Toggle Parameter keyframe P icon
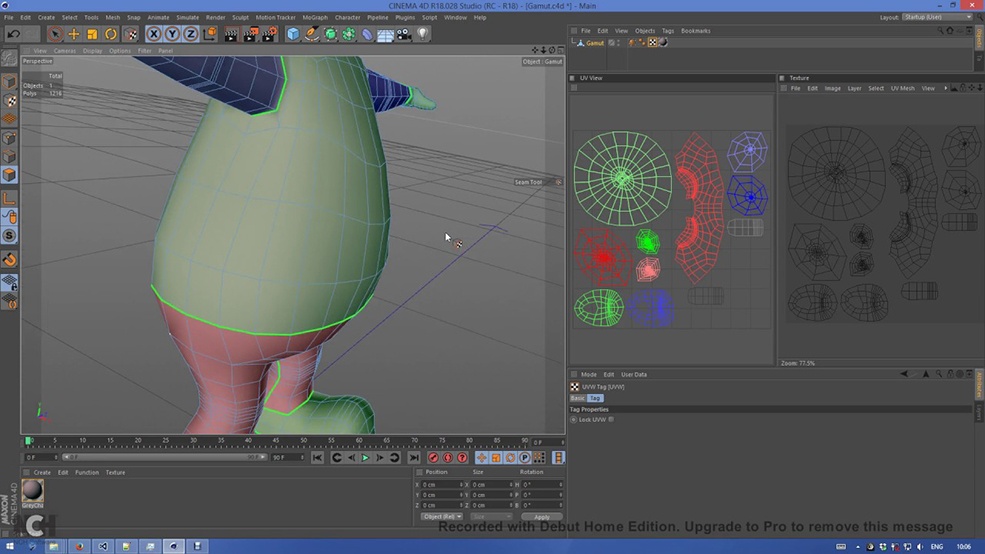The width and height of the screenshot is (985, 554). 525,458
